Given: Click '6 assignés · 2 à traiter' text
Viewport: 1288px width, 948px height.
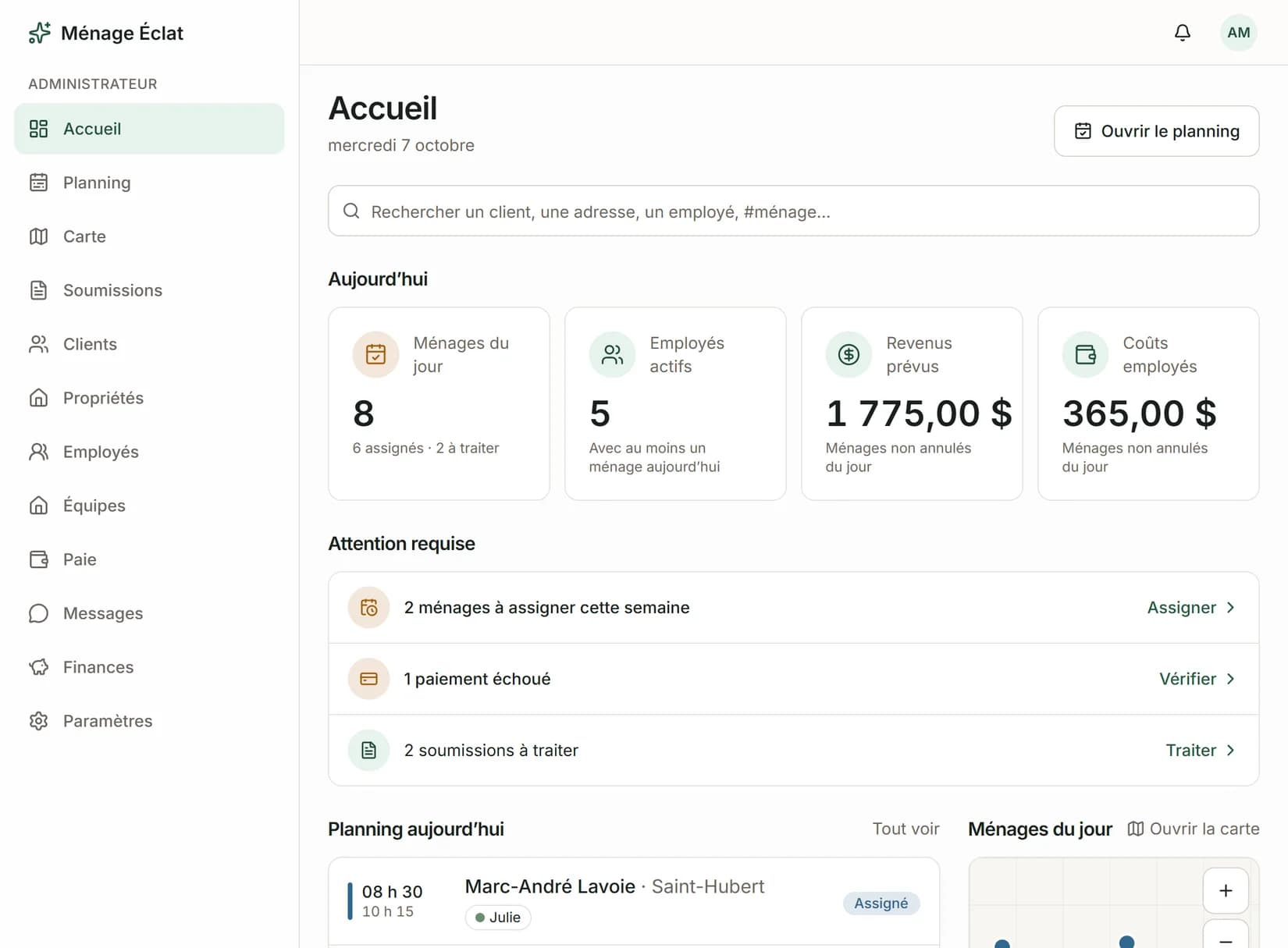Looking at the screenshot, I should 425,448.
